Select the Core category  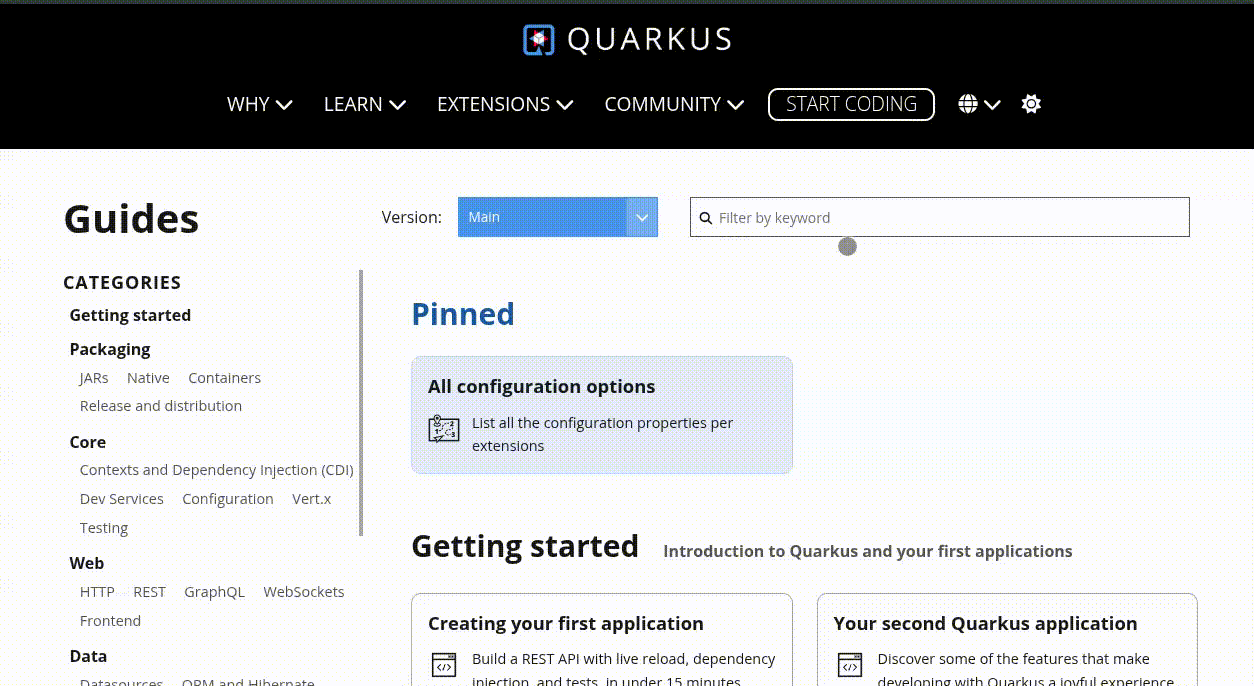(88, 442)
